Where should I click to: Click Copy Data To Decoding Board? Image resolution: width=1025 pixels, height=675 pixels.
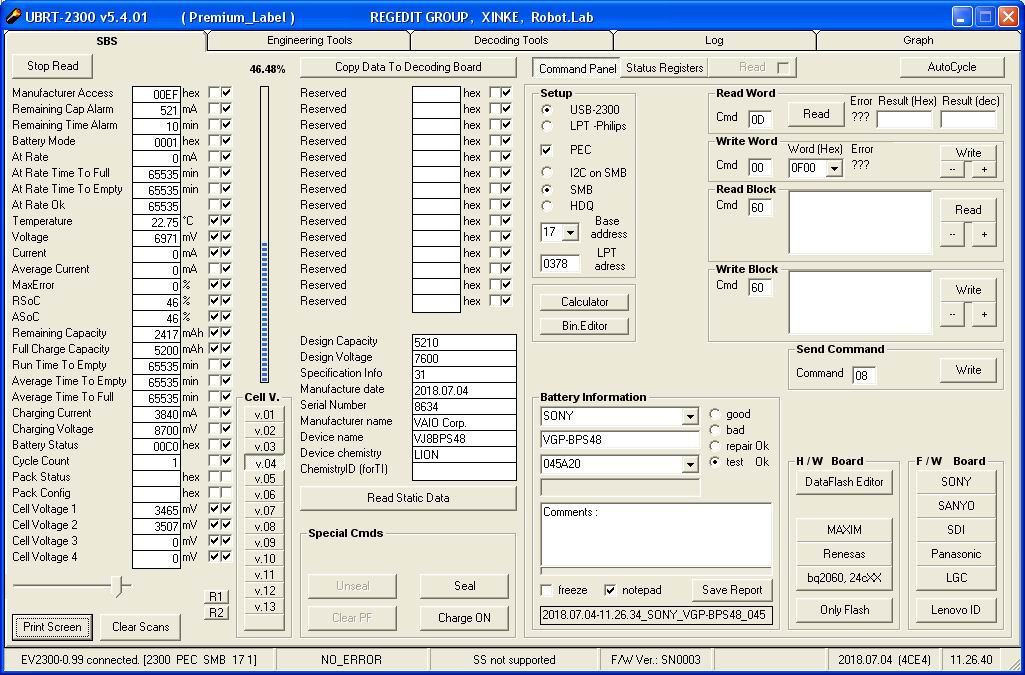click(x=408, y=67)
